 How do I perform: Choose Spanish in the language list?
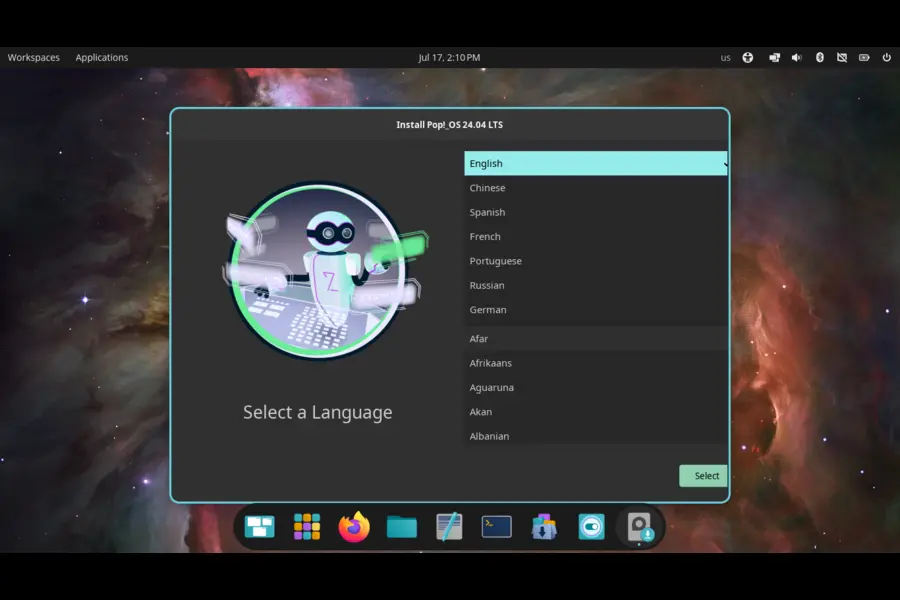(x=595, y=212)
